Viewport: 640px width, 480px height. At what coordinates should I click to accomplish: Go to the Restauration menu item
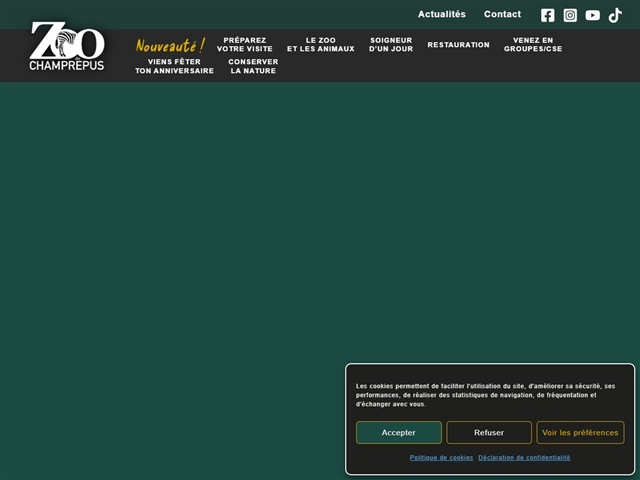[x=458, y=45]
